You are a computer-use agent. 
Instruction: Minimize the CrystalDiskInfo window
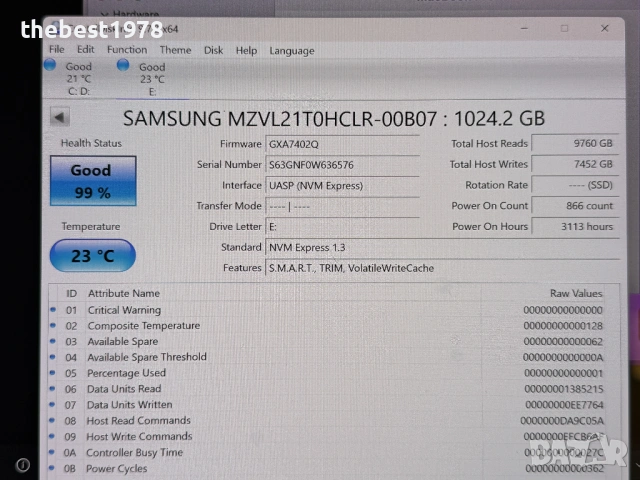[x=524, y=29]
